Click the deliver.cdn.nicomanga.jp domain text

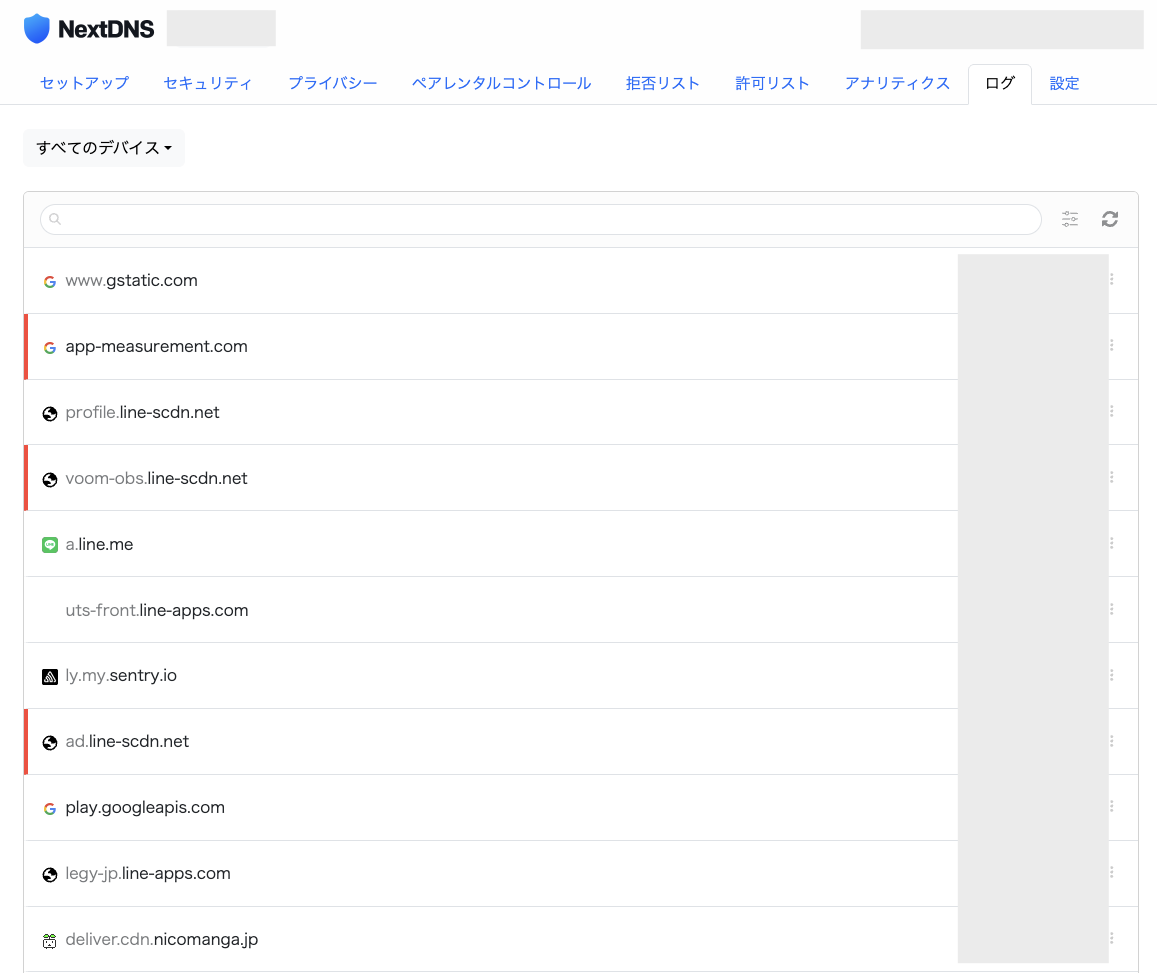tap(162, 939)
